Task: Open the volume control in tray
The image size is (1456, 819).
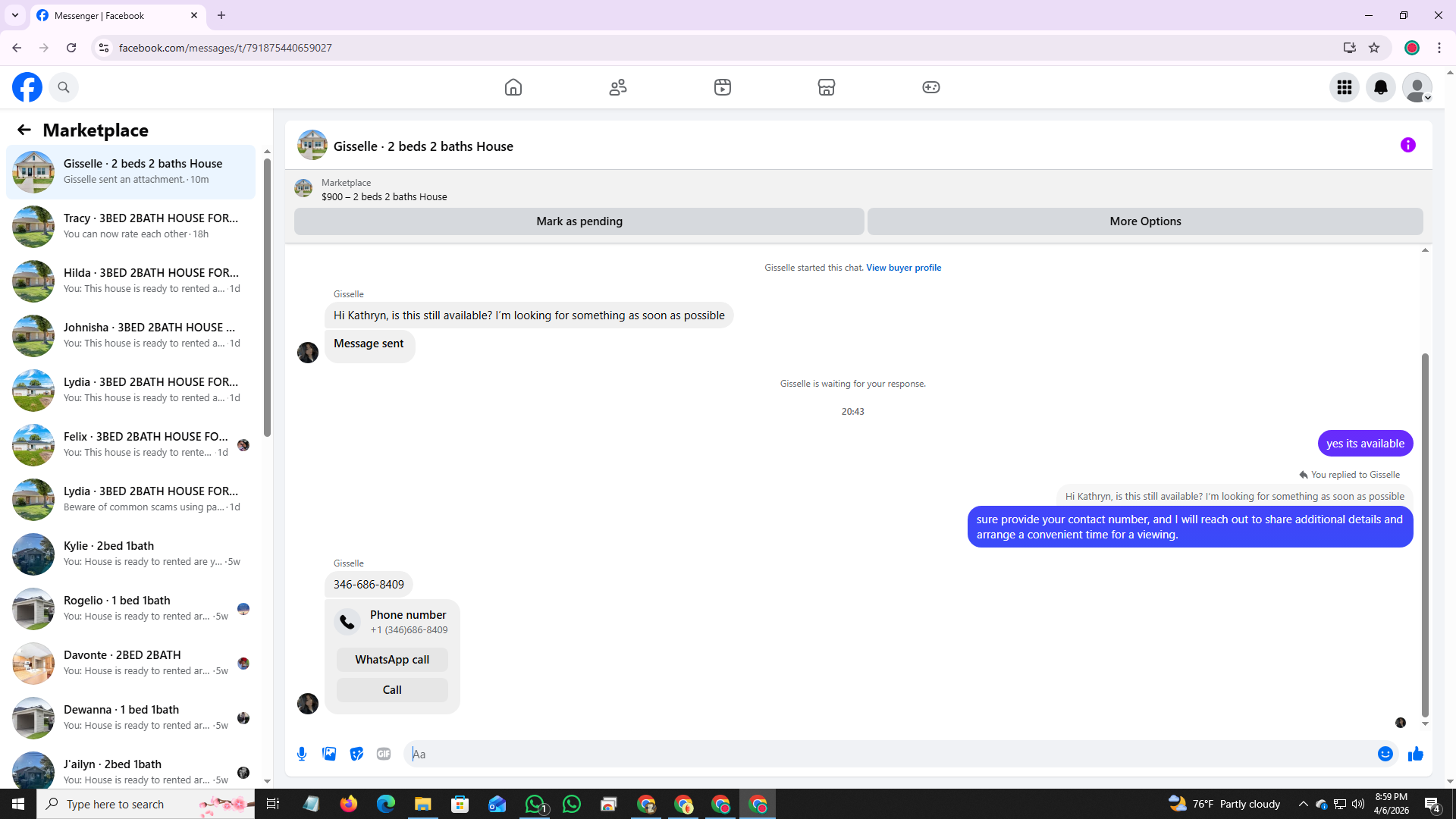Action: pos(1357,804)
